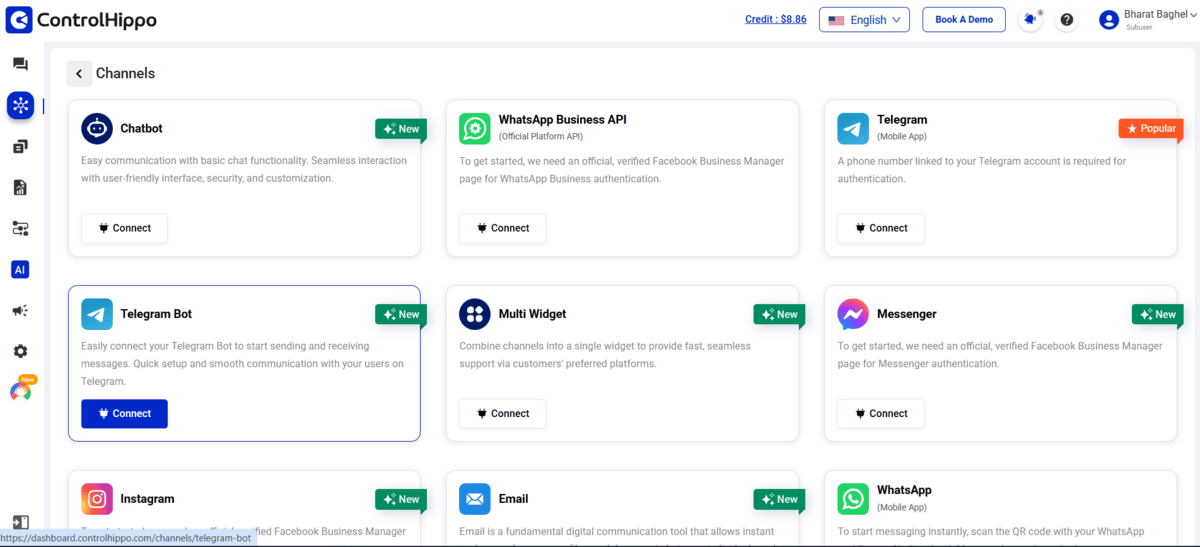Open the chat inbox sidebar icon
Screen dimensions: 1200x547
coord(20,64)
